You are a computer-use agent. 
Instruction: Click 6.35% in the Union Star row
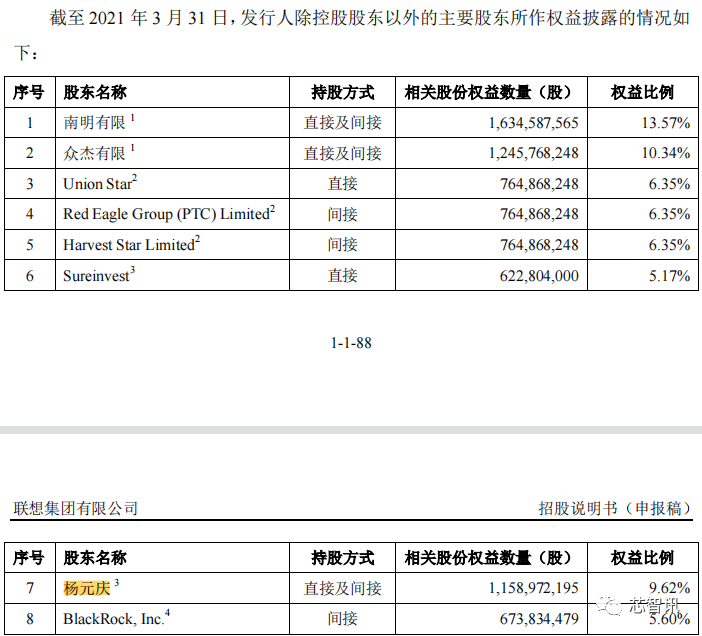click(x=669, y=184)
